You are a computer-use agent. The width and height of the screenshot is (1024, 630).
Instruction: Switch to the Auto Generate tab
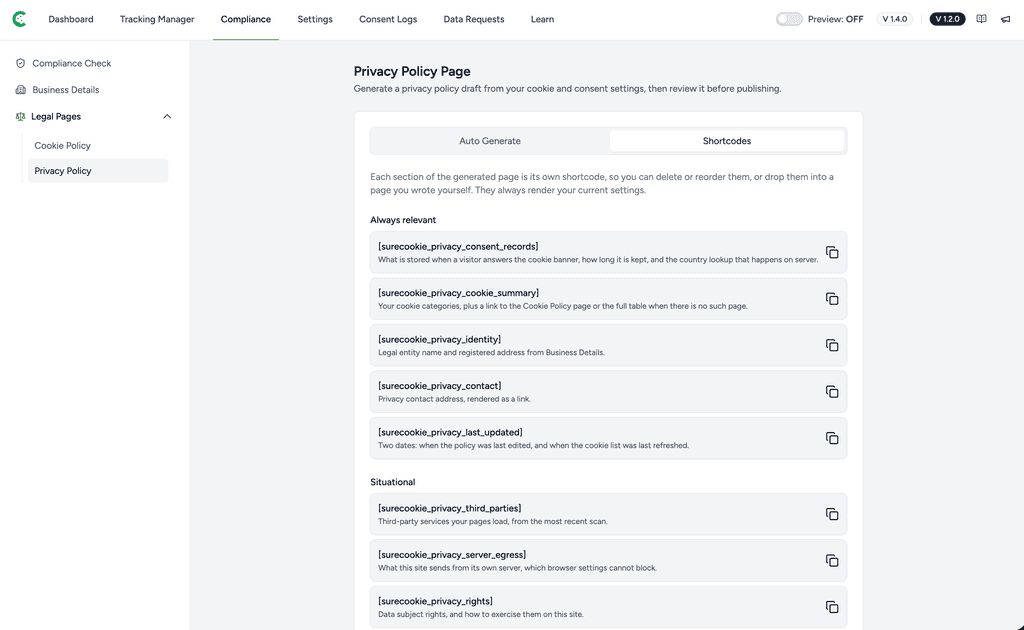(x=490, y=141)
